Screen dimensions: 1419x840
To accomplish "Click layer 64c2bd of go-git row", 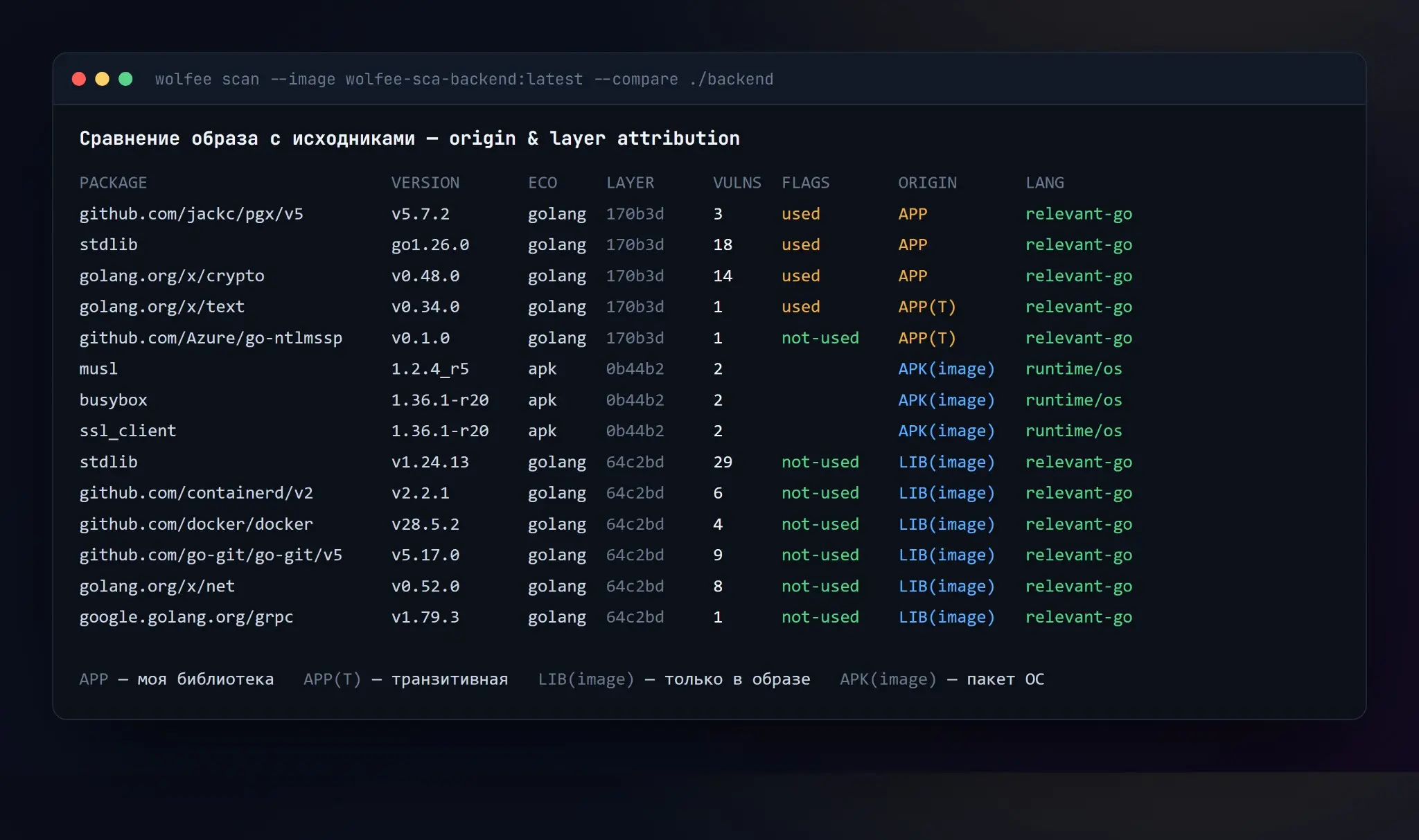I will (635, 555).
